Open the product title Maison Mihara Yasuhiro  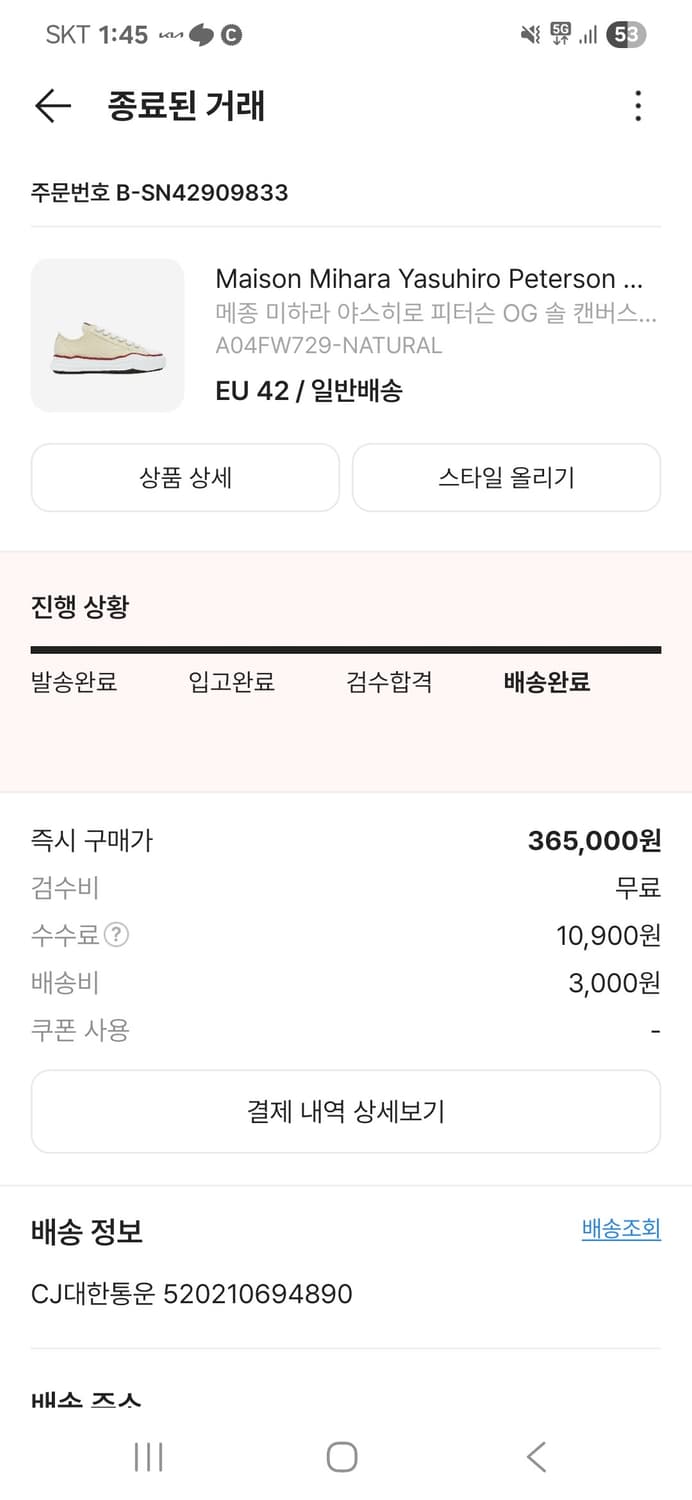(438, 278)
